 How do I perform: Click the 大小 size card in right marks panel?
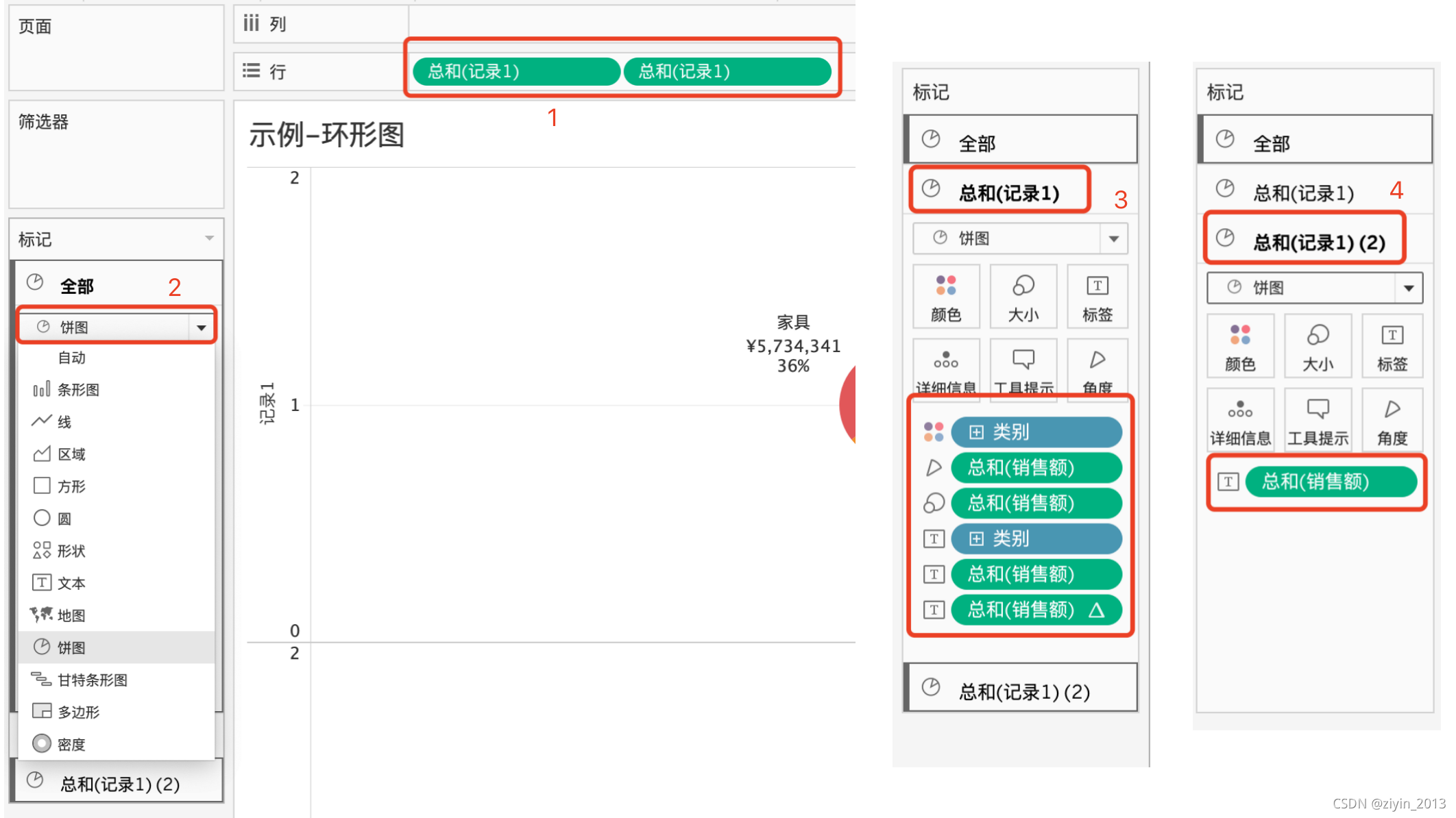(x=1317, y=346)
